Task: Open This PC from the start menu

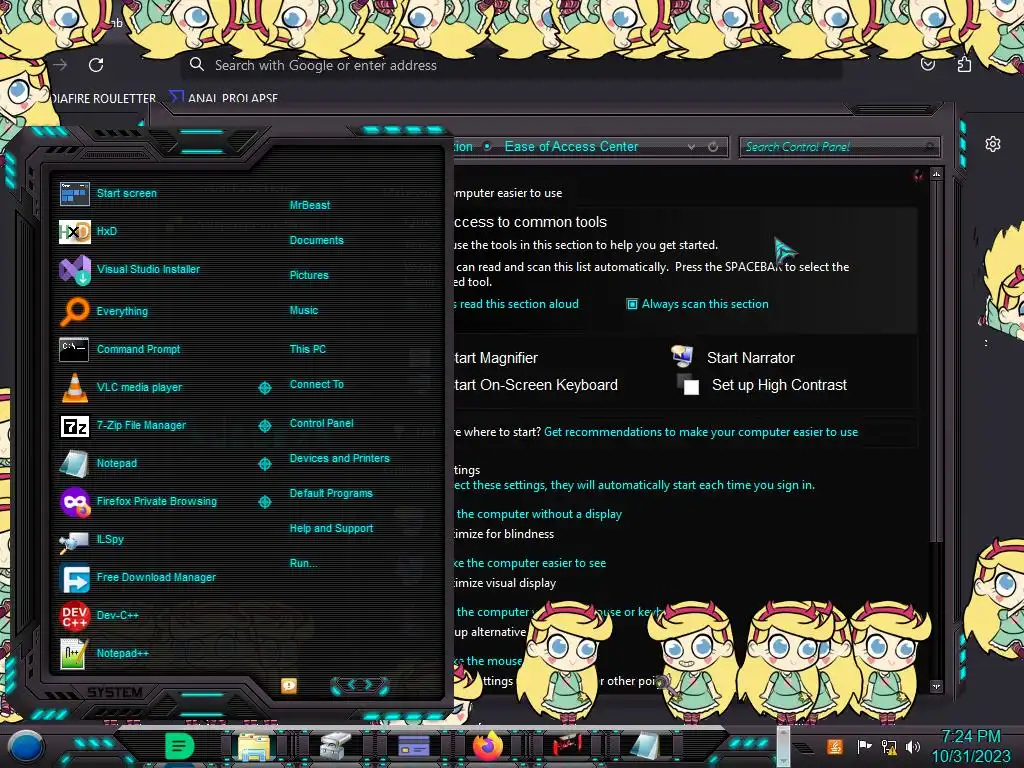Action: [308, 349]
